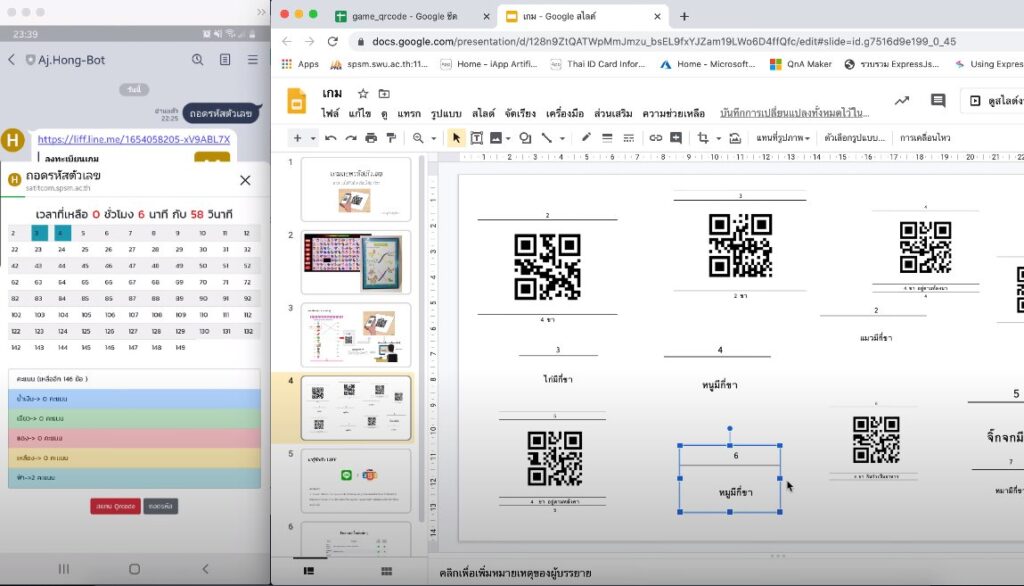Print the presentation with the printer icon
This screenshot has width=1024, height=586.
[x=371, y=138]
